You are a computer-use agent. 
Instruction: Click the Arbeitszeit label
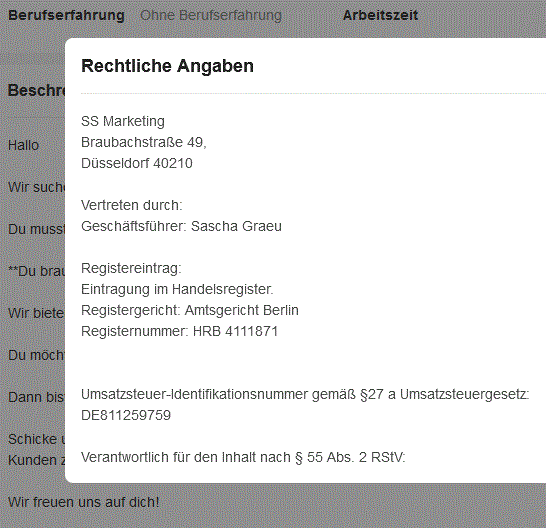coord(380,15)
